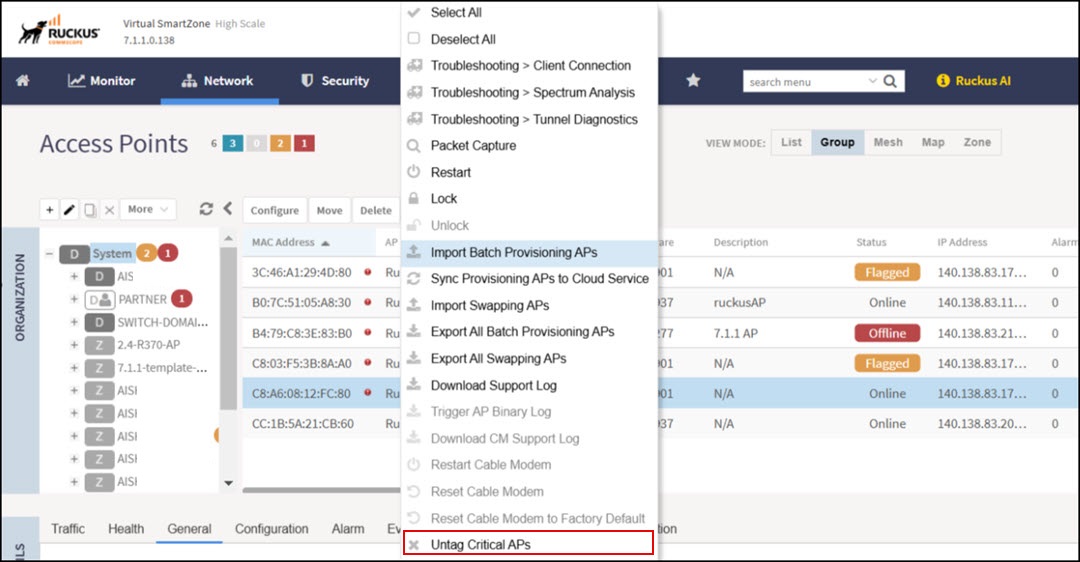
Task: Click the Ruckus logo
Action: point(60,30)
